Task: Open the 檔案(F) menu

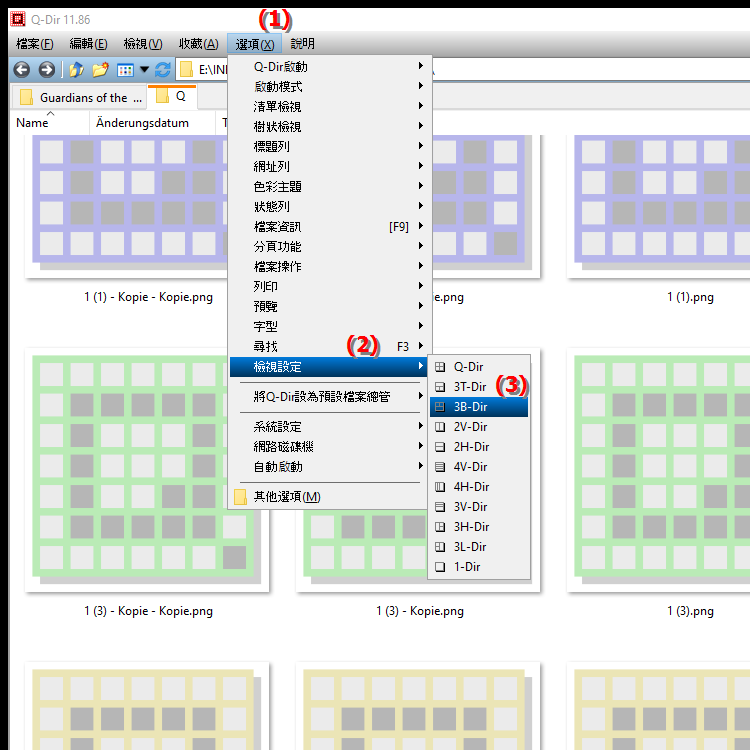Action: coord(34,44)
